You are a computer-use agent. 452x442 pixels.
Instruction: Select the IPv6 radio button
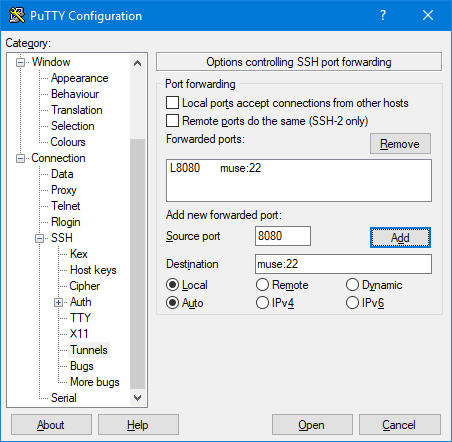click(x=352, y=303)
